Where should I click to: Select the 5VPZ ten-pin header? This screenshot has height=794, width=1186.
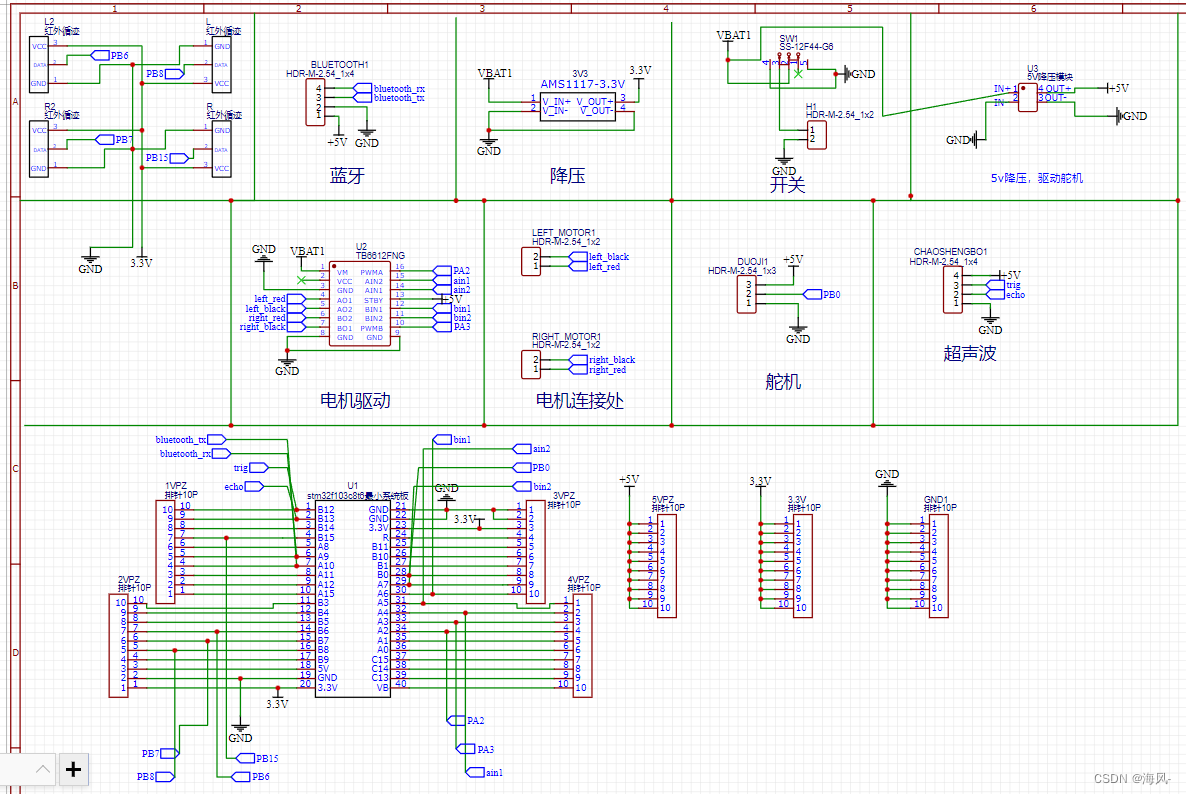(x=666, y=566)
